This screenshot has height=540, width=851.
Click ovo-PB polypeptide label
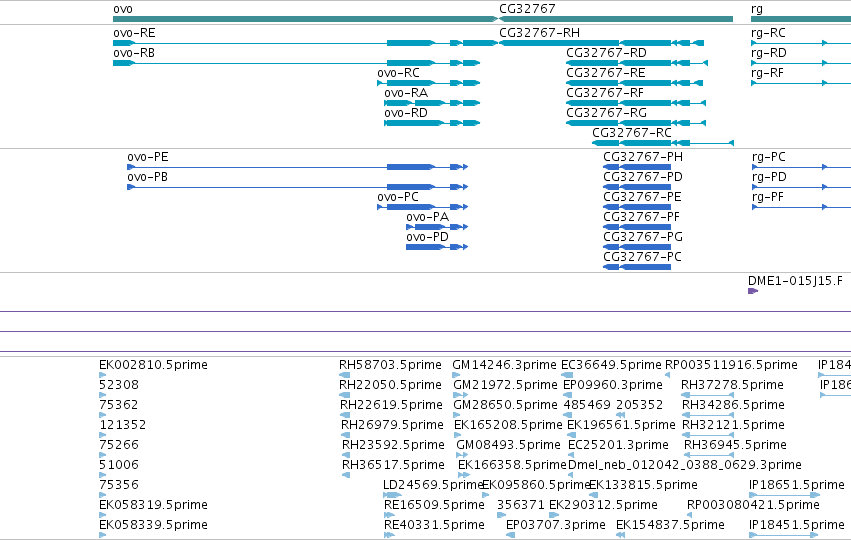click(148, 177)
